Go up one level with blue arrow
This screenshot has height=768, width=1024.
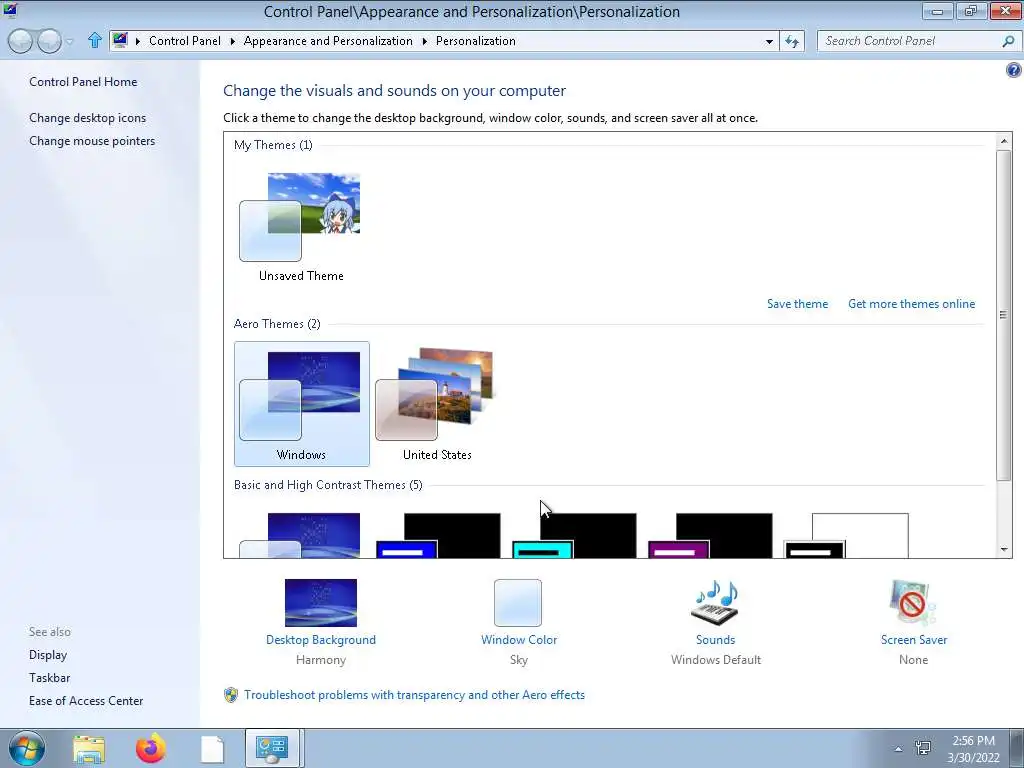(95, 40)
